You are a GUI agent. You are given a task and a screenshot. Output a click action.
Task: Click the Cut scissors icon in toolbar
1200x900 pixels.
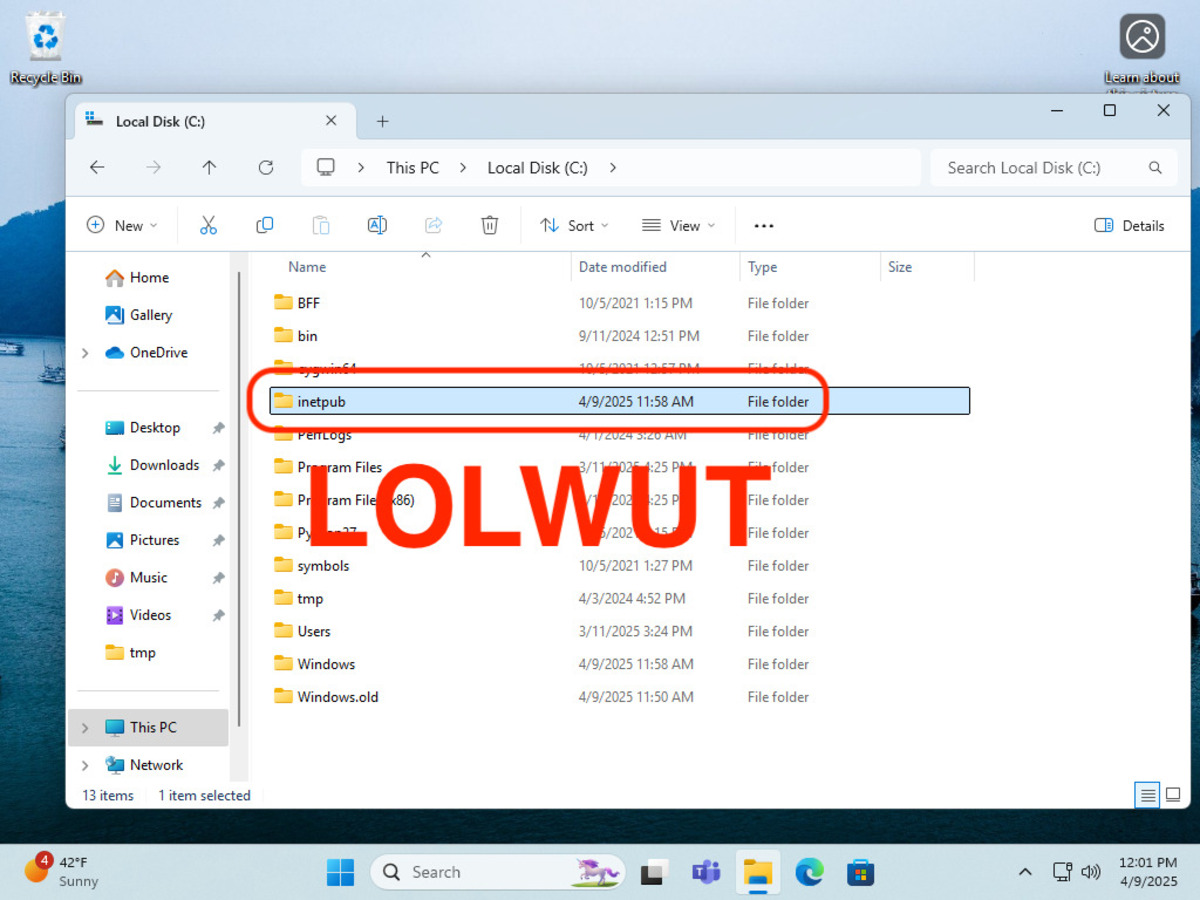coord(208,225)
